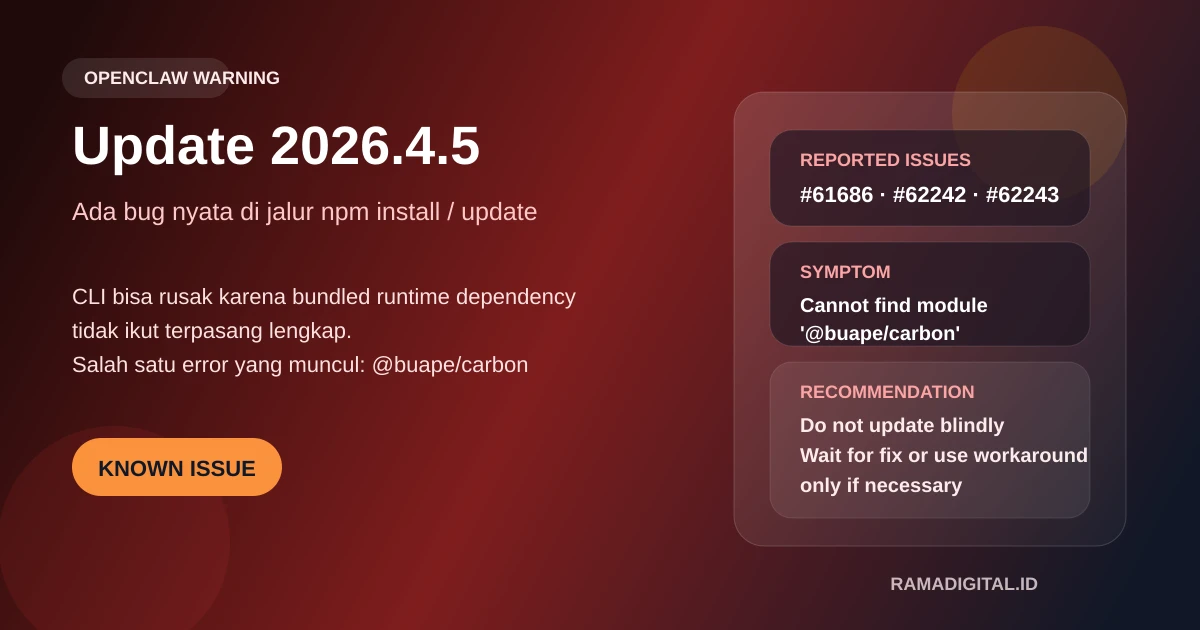Click the orange KNOWN ISSUE button
Screen dimensions: 1200x630
click(x=177, y=468)
